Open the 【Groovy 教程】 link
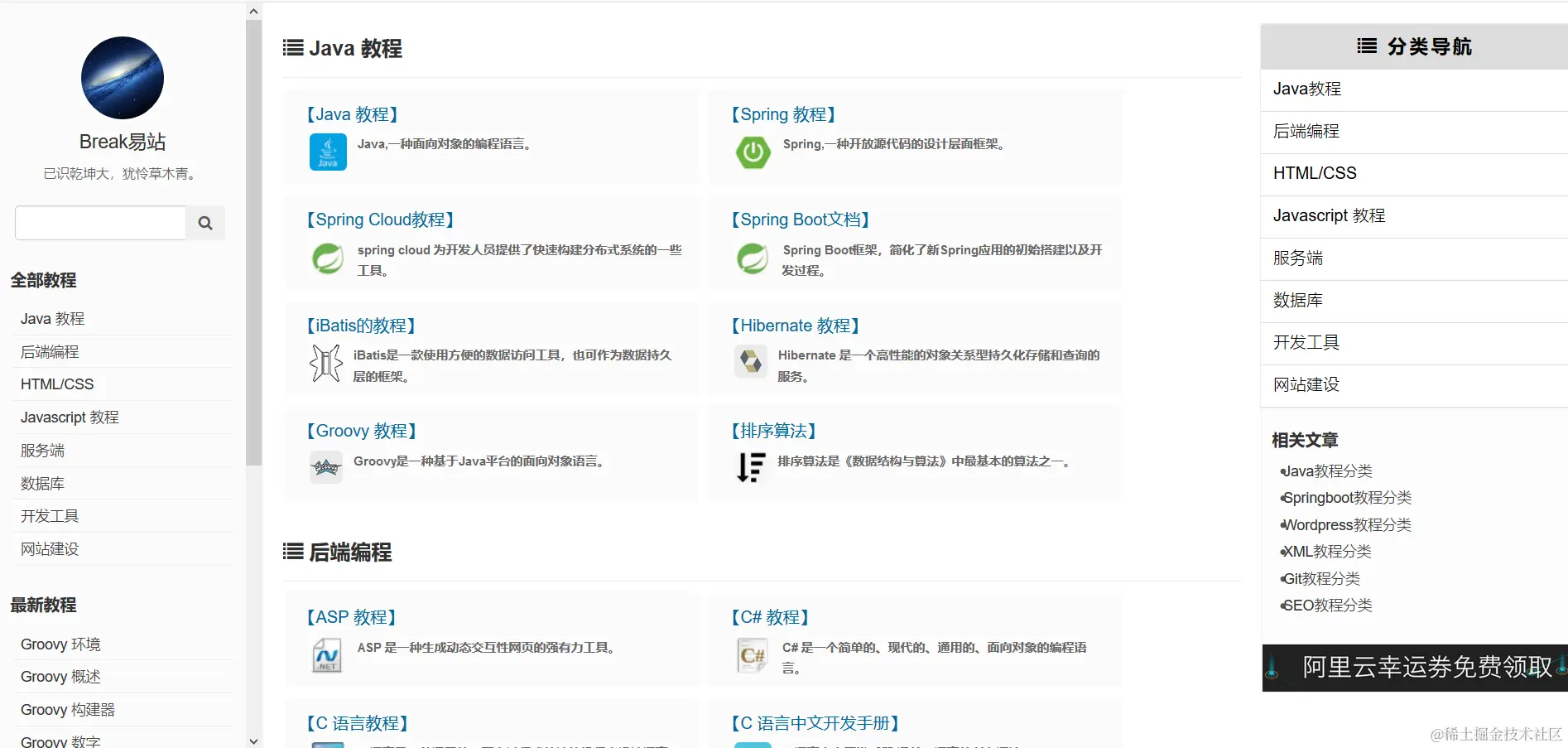 pos(361,431)
